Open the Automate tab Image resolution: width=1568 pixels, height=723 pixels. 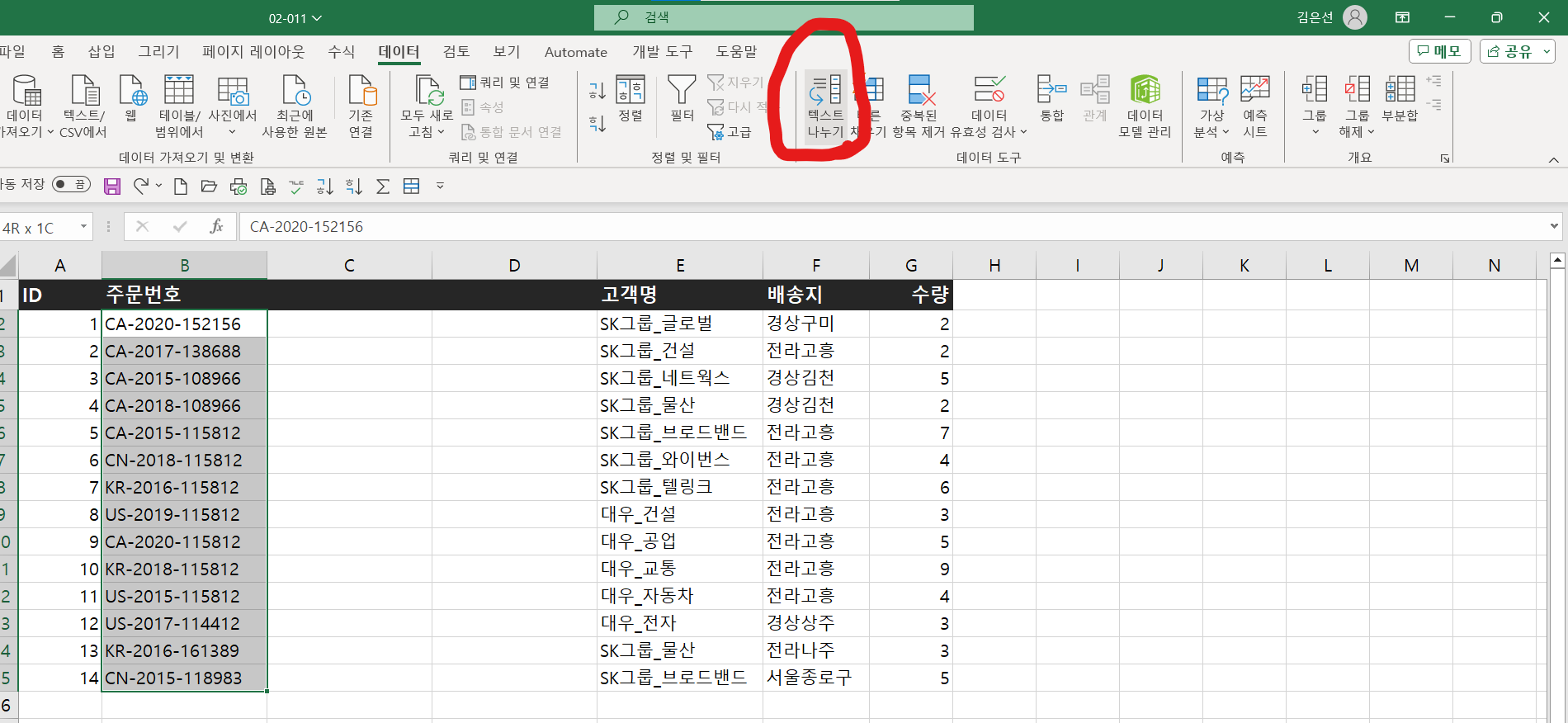pyautogui.click(x=576, y=51)
